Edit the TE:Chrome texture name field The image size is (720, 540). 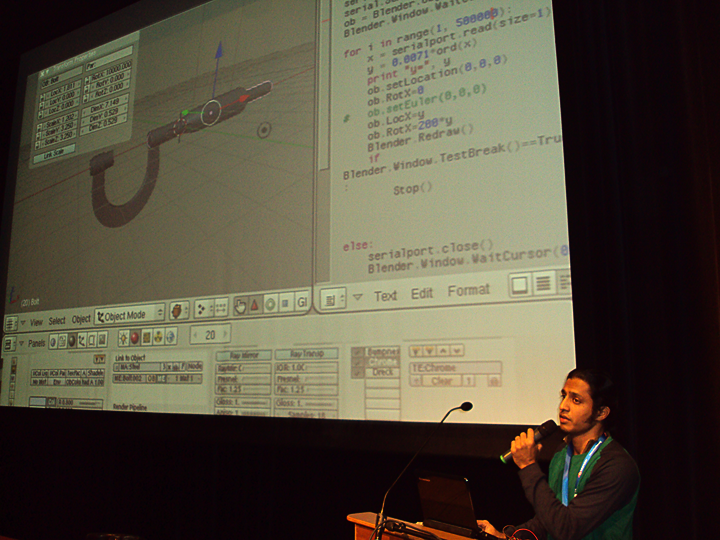point(455,368)
